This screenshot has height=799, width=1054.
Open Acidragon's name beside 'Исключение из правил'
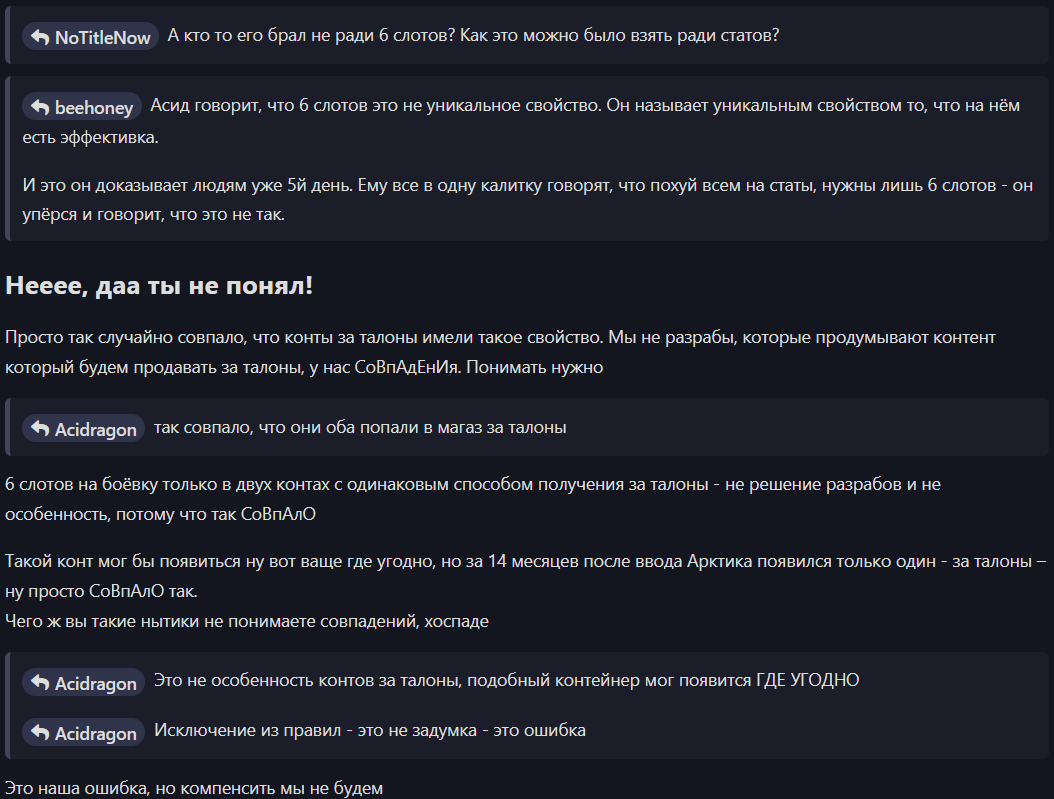95,733
